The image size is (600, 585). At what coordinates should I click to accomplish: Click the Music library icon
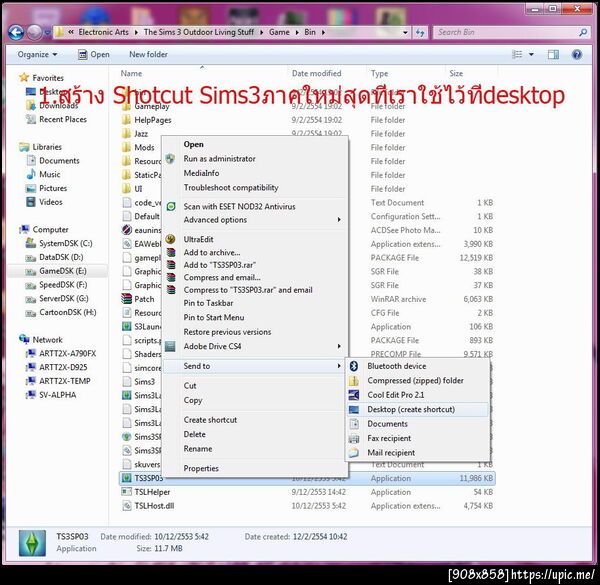point(31,174)
